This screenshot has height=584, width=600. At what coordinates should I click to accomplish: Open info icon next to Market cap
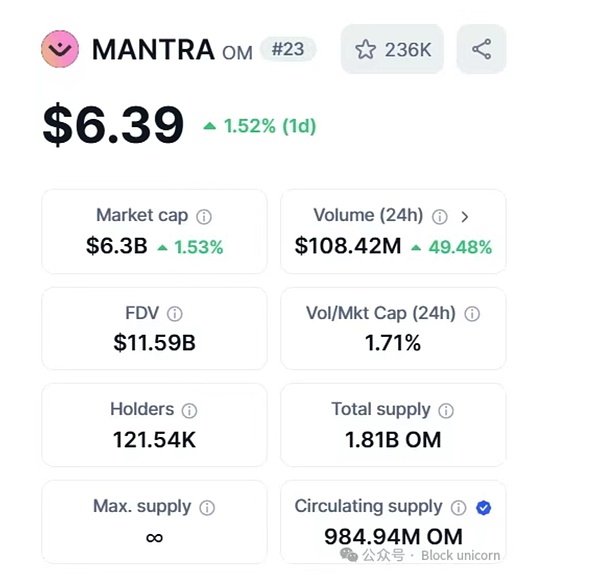point(204,216)
